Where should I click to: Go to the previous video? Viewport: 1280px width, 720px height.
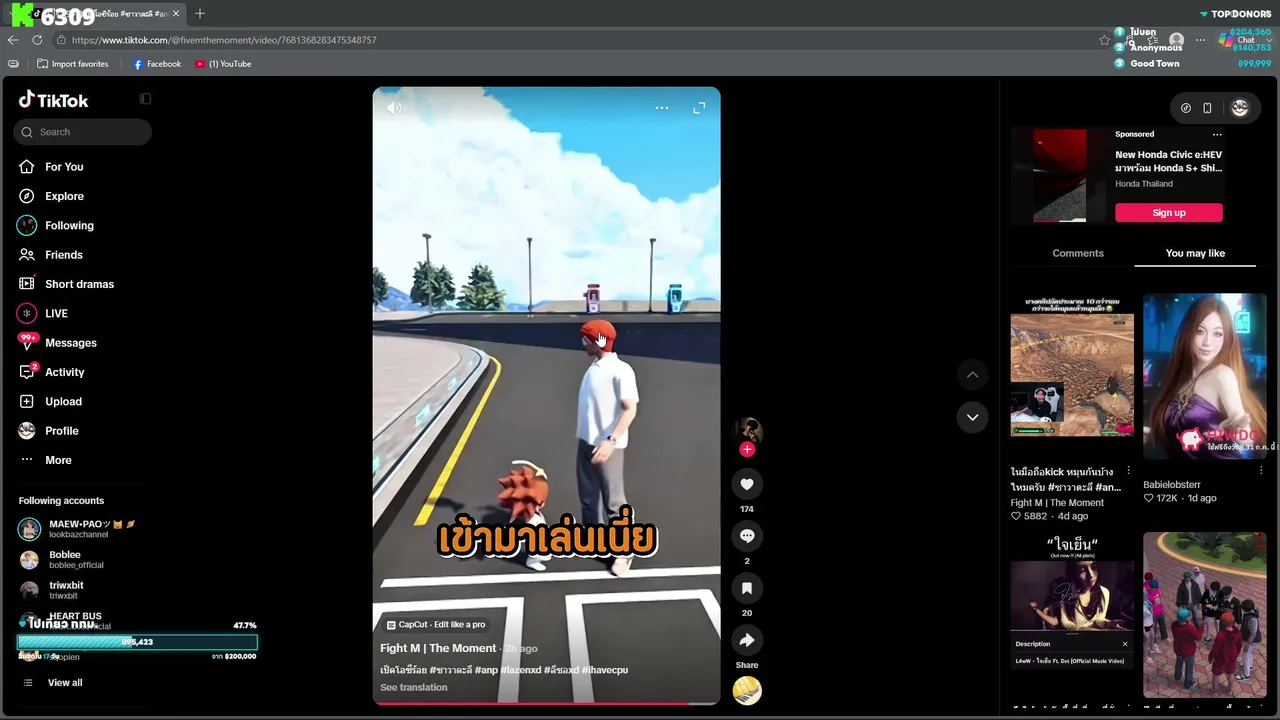coord(972,375)
